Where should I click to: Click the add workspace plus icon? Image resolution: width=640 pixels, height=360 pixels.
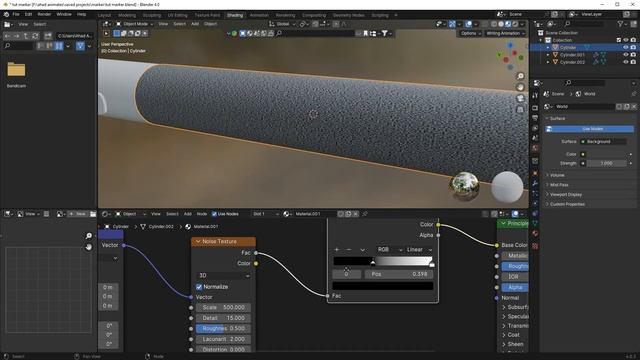click(396, 15)
